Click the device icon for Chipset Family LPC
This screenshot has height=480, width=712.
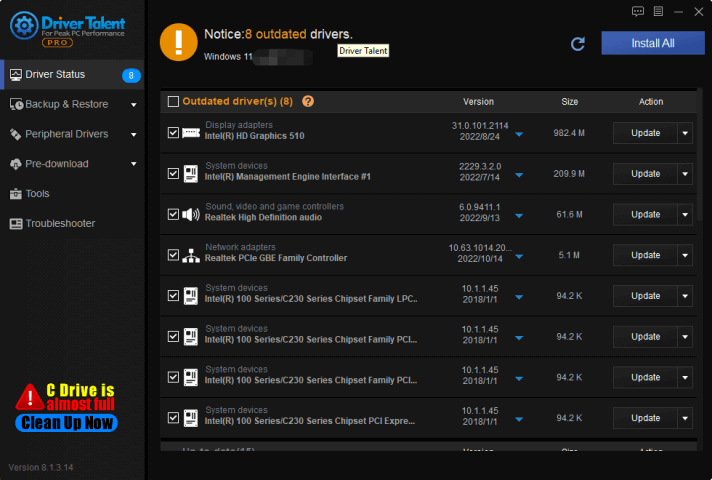[191, 296]
